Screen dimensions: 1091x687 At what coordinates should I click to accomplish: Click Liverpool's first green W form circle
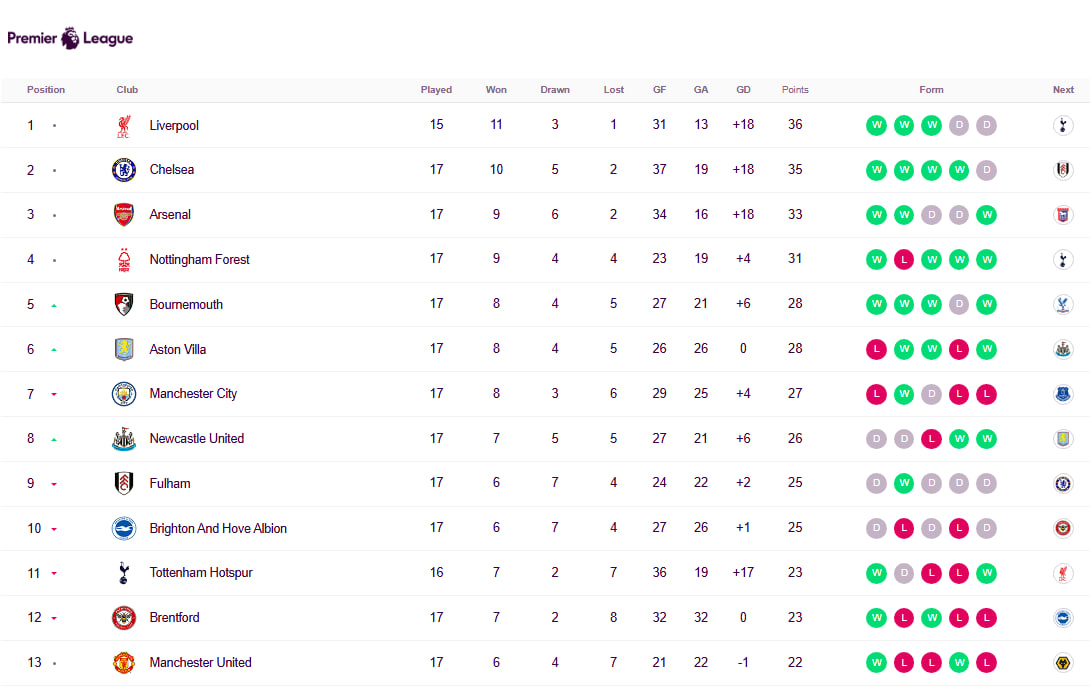[x=877, y=126]
